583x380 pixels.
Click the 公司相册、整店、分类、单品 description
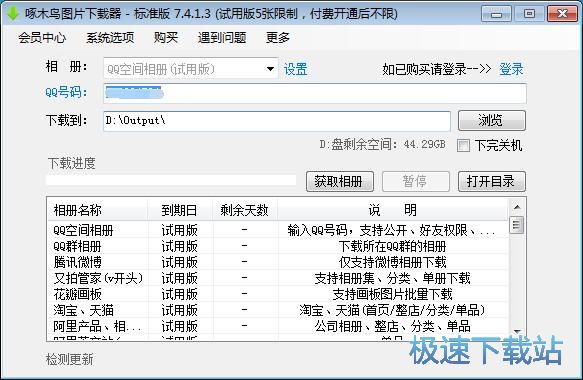pos(393,326)
